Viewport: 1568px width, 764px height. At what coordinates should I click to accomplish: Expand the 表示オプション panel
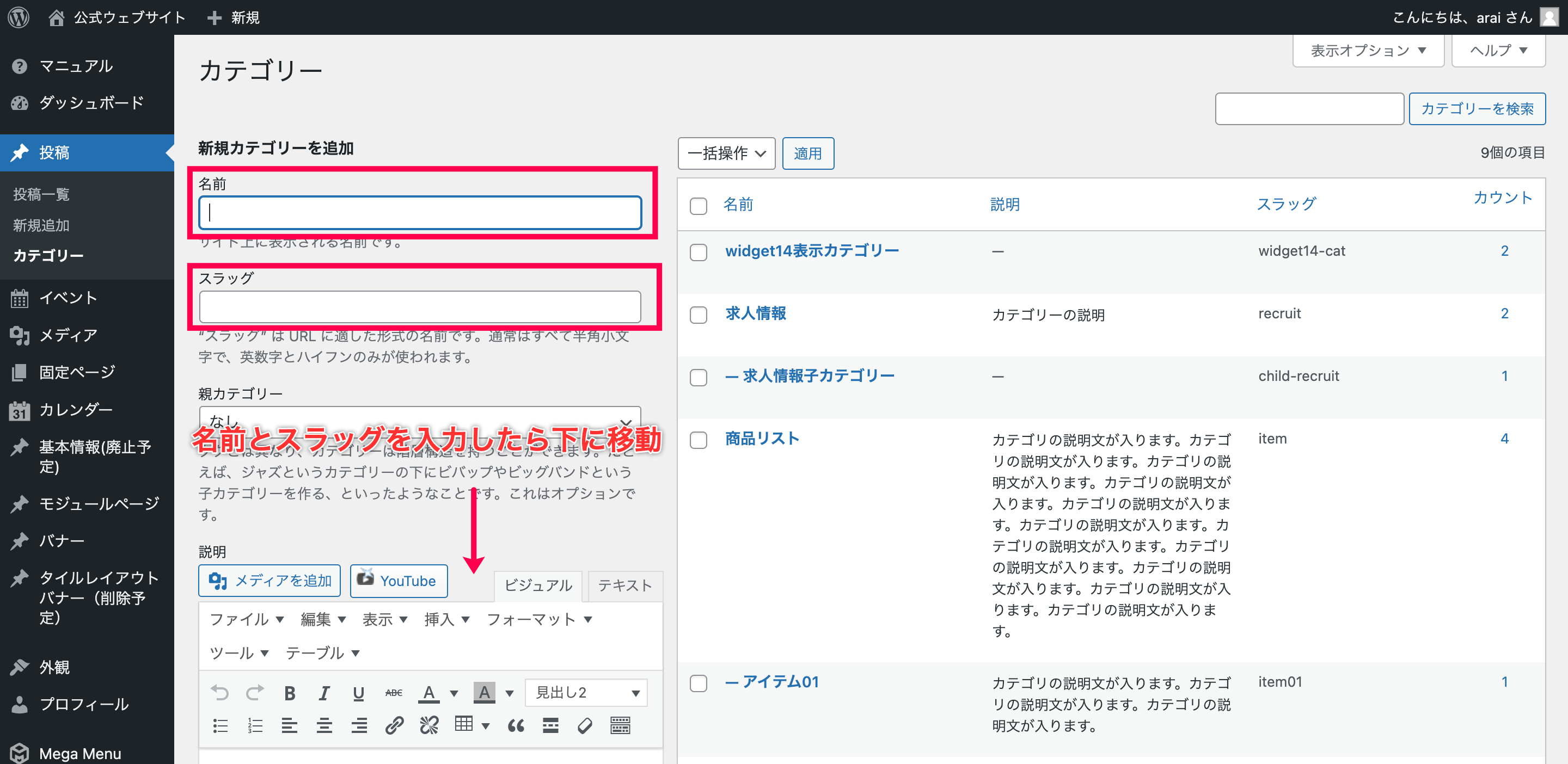pyautogui.click(x=1367, y=51)
